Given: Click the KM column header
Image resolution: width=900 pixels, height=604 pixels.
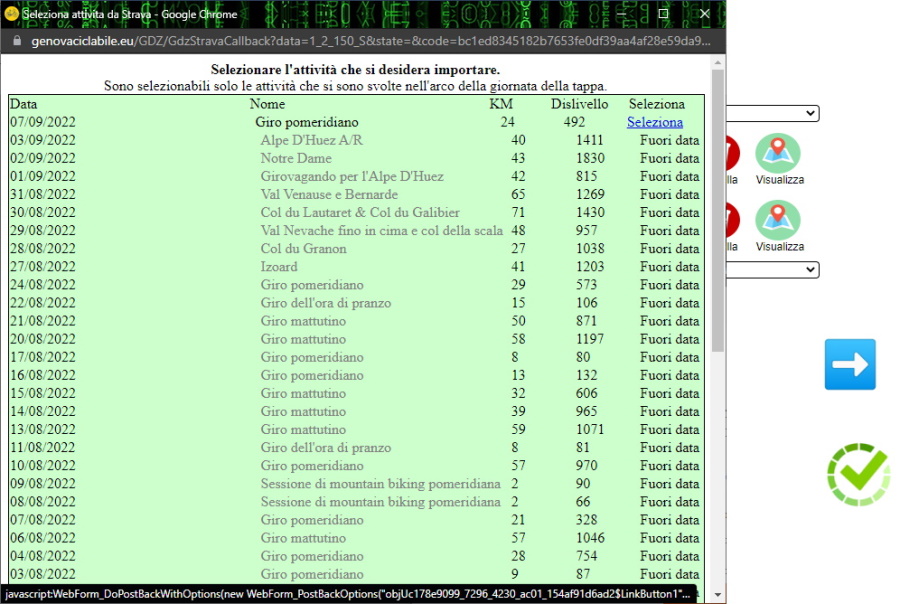Looking at the screenshot, I should tap(501, 104).
